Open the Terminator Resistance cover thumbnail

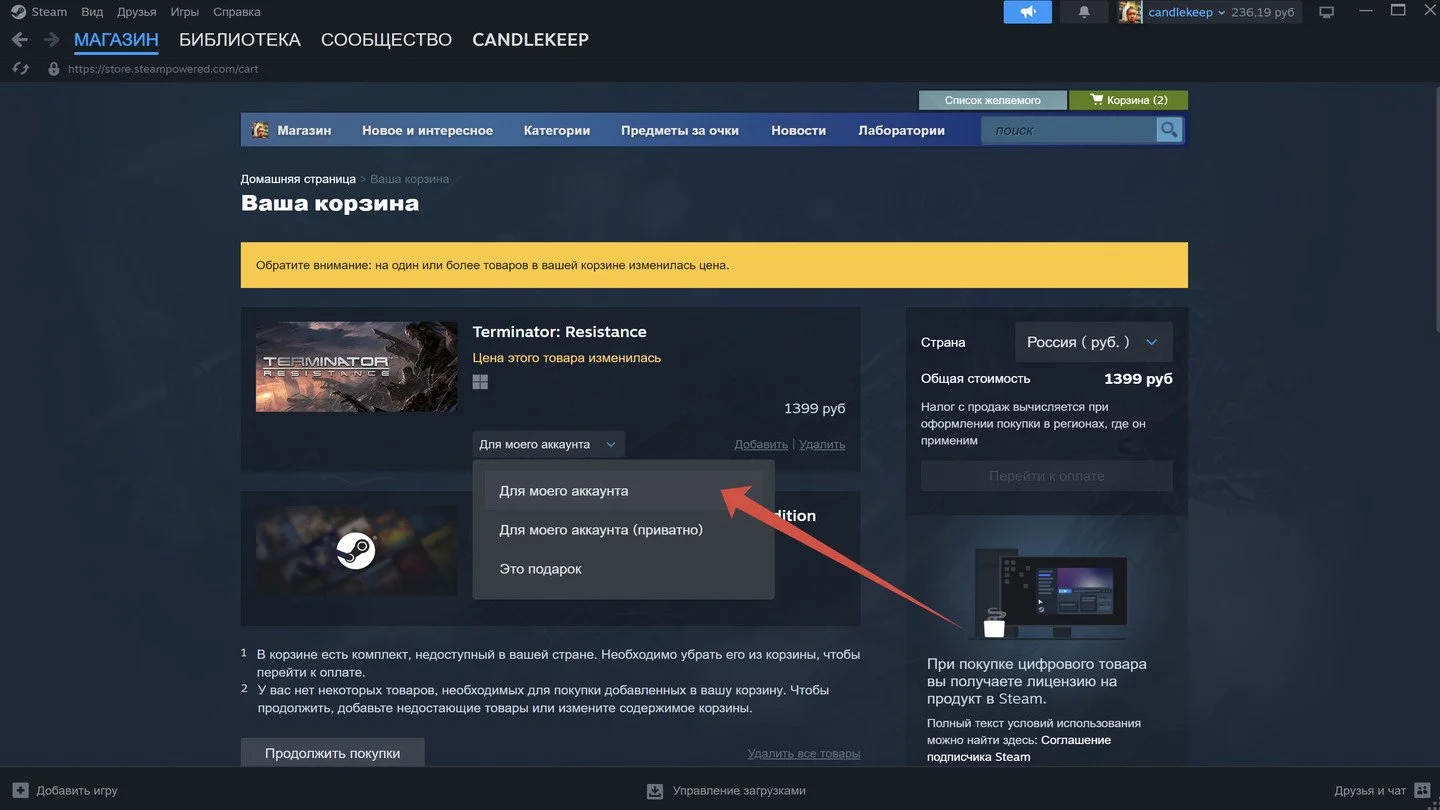point(356,367)
